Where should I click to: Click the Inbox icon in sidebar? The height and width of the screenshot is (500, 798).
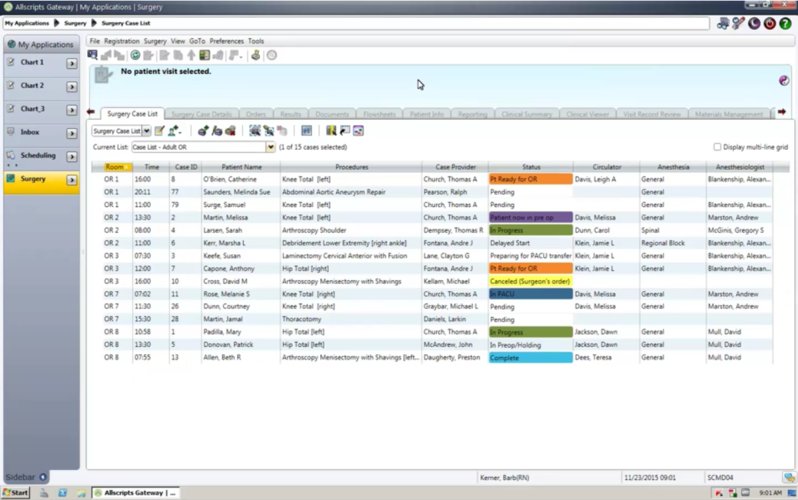[x=11, y=132]
